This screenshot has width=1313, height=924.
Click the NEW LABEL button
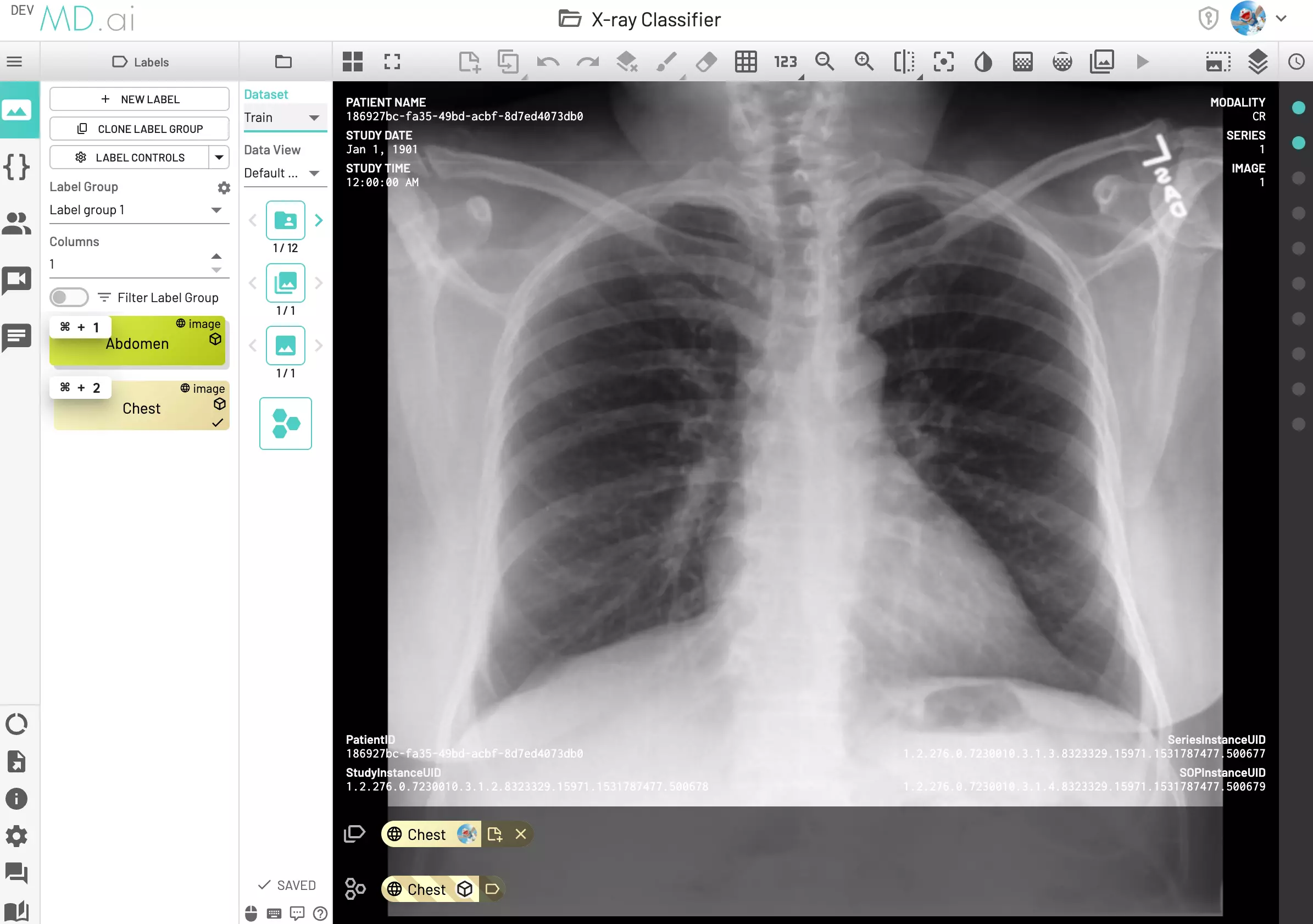139,98
